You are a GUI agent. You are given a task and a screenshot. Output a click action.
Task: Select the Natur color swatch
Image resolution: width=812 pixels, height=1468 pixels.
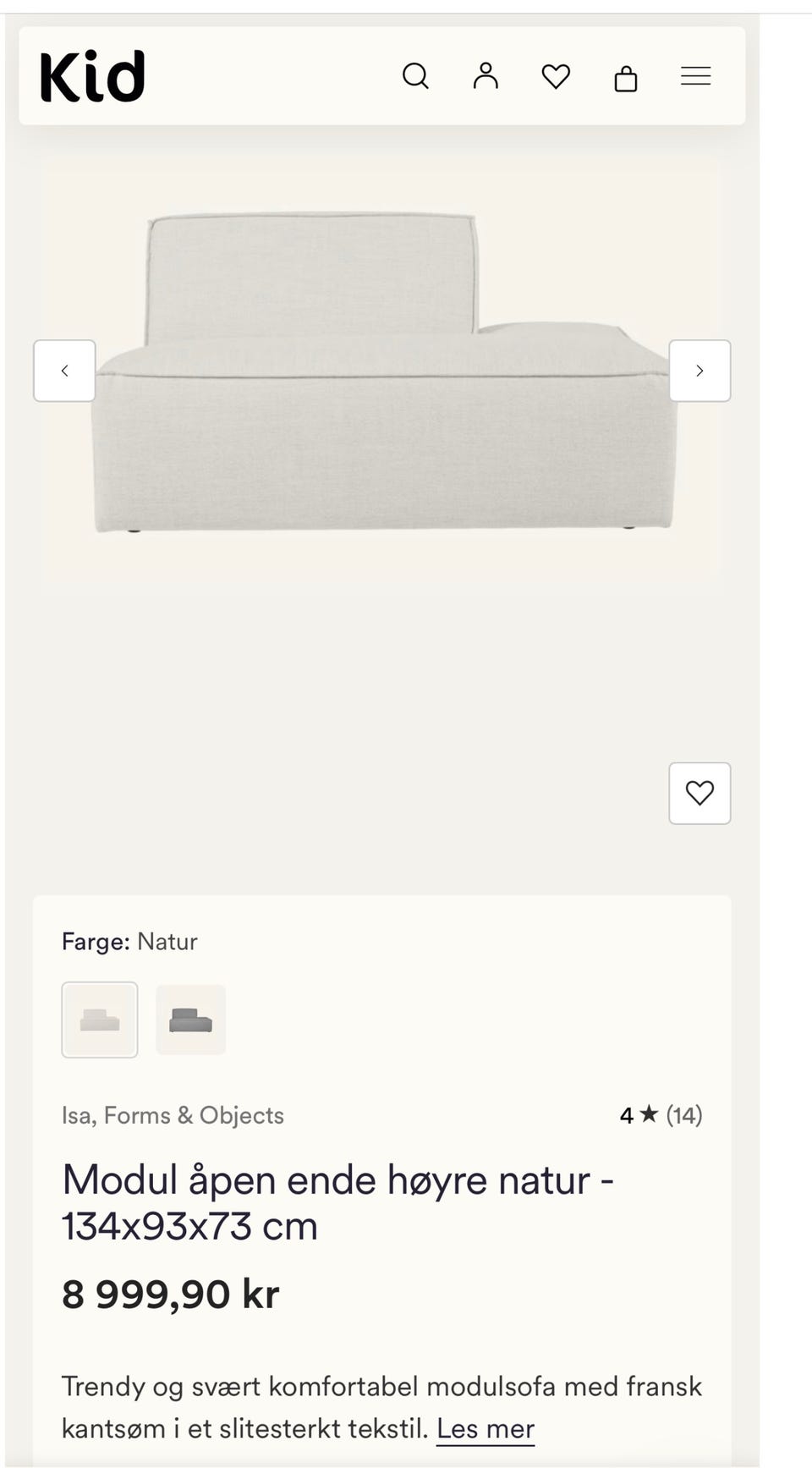click(x=100, y=1020)
